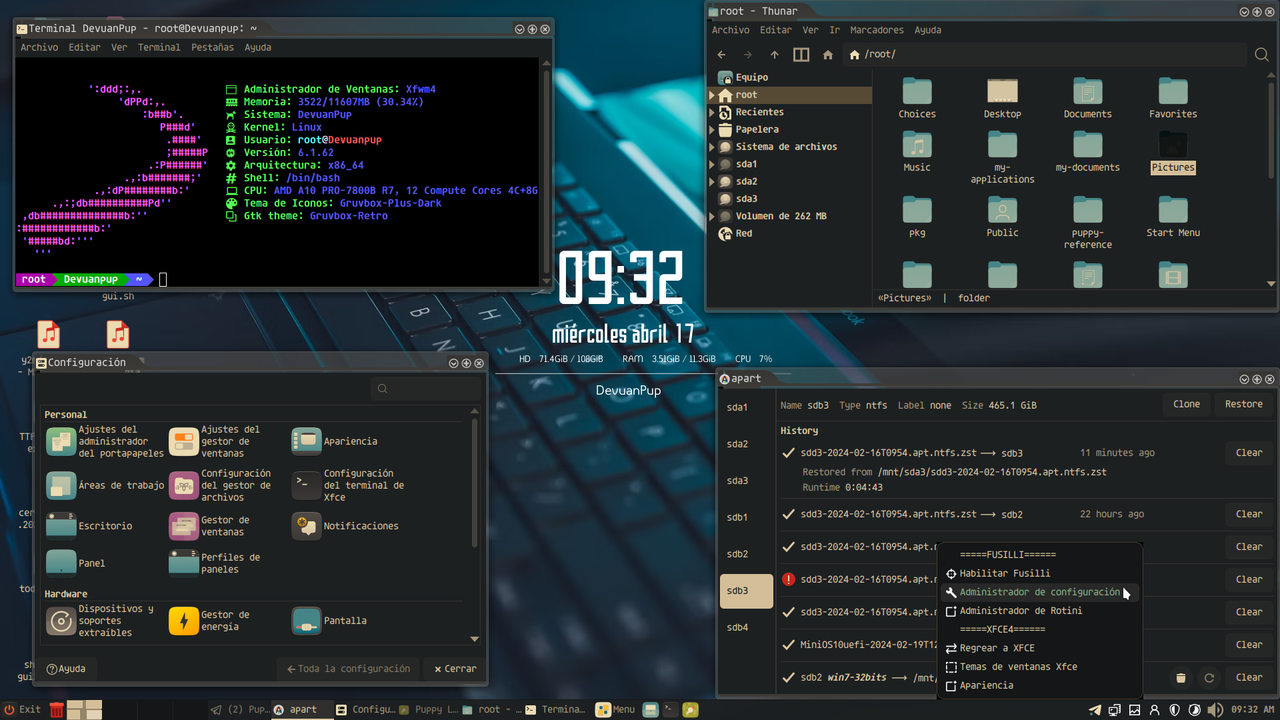1280x720 pixels.
Task: Open Ajustes del gestor de ventanas
Action: [x=215, y=441]
